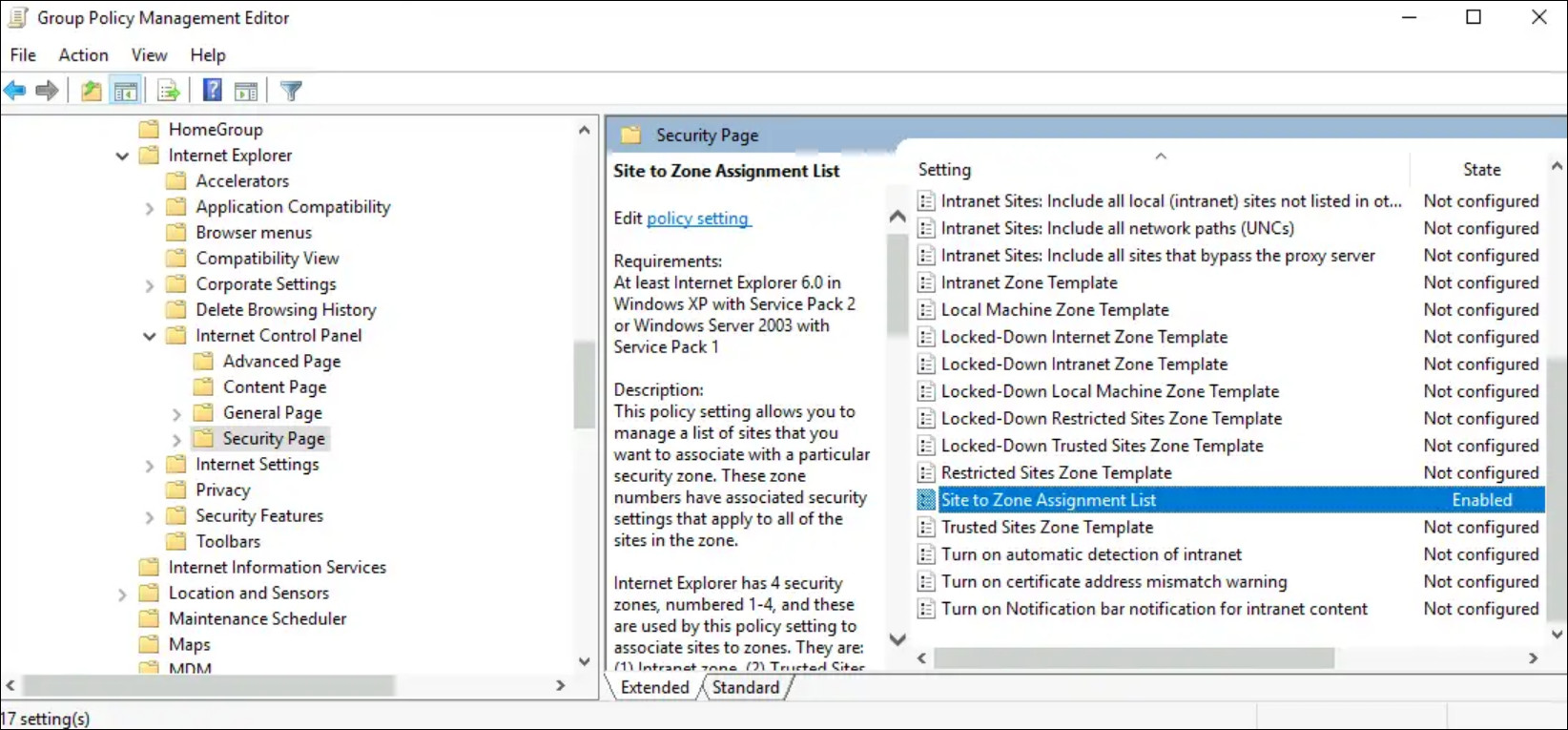Click the Site to Zone Assignment List icon
Screen dimensions: 1568x730
point(926,500)
